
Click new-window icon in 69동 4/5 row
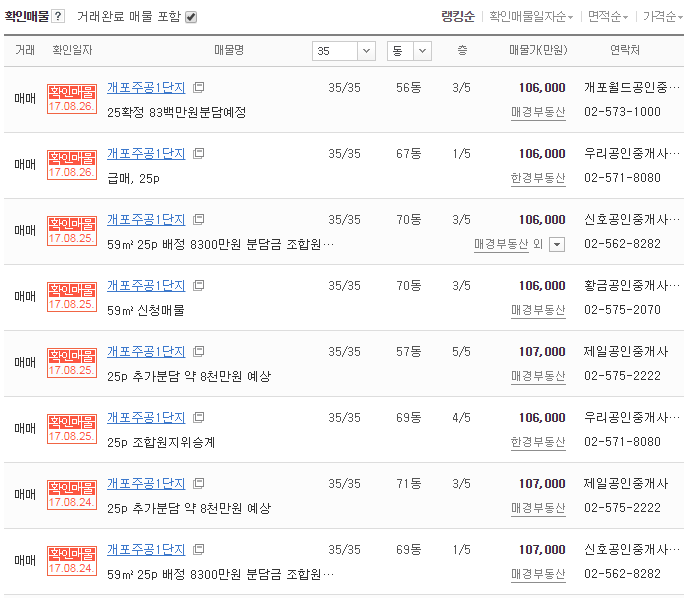(199, 417)
